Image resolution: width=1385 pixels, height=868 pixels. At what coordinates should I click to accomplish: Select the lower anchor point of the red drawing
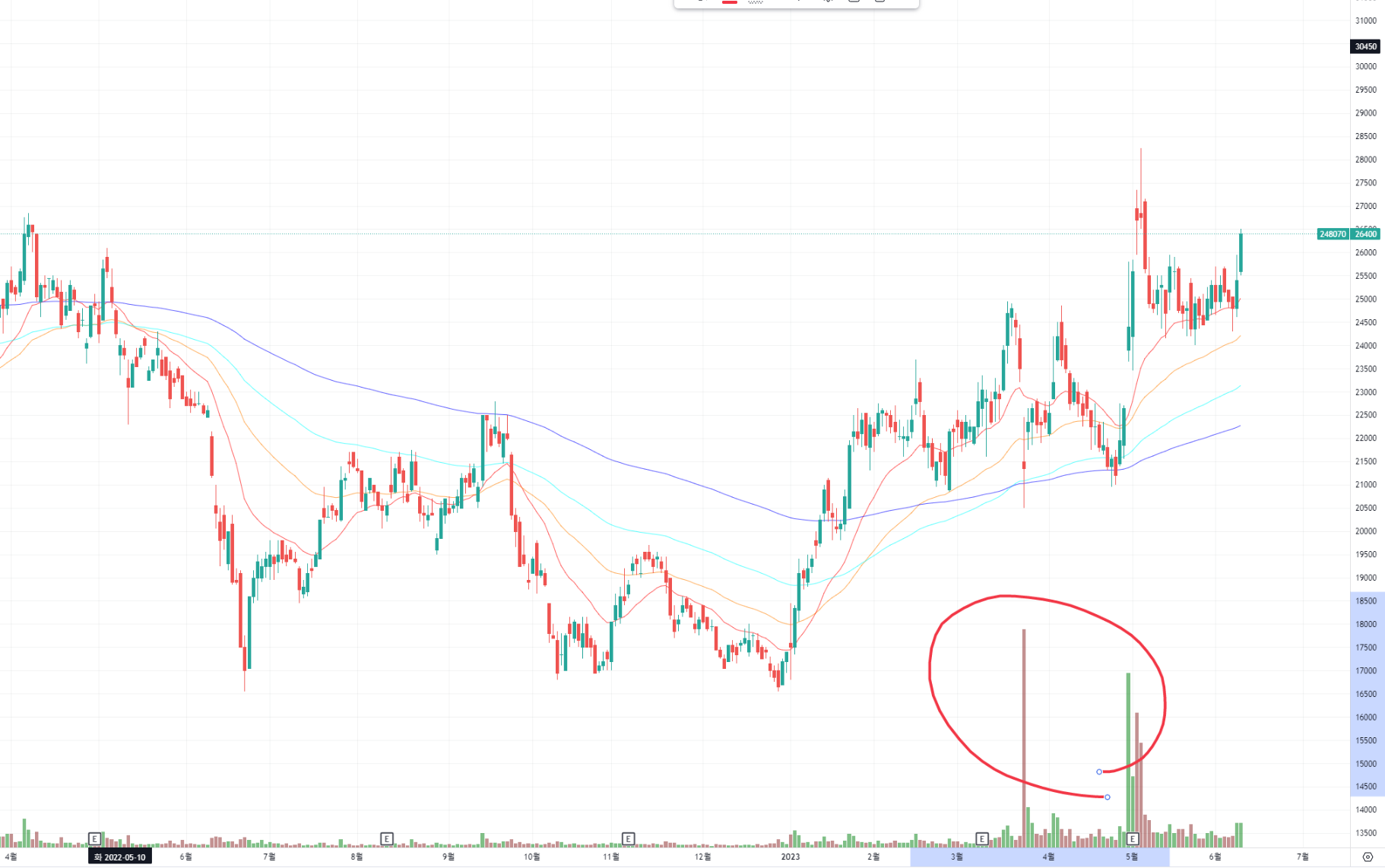coord(1107,797)
